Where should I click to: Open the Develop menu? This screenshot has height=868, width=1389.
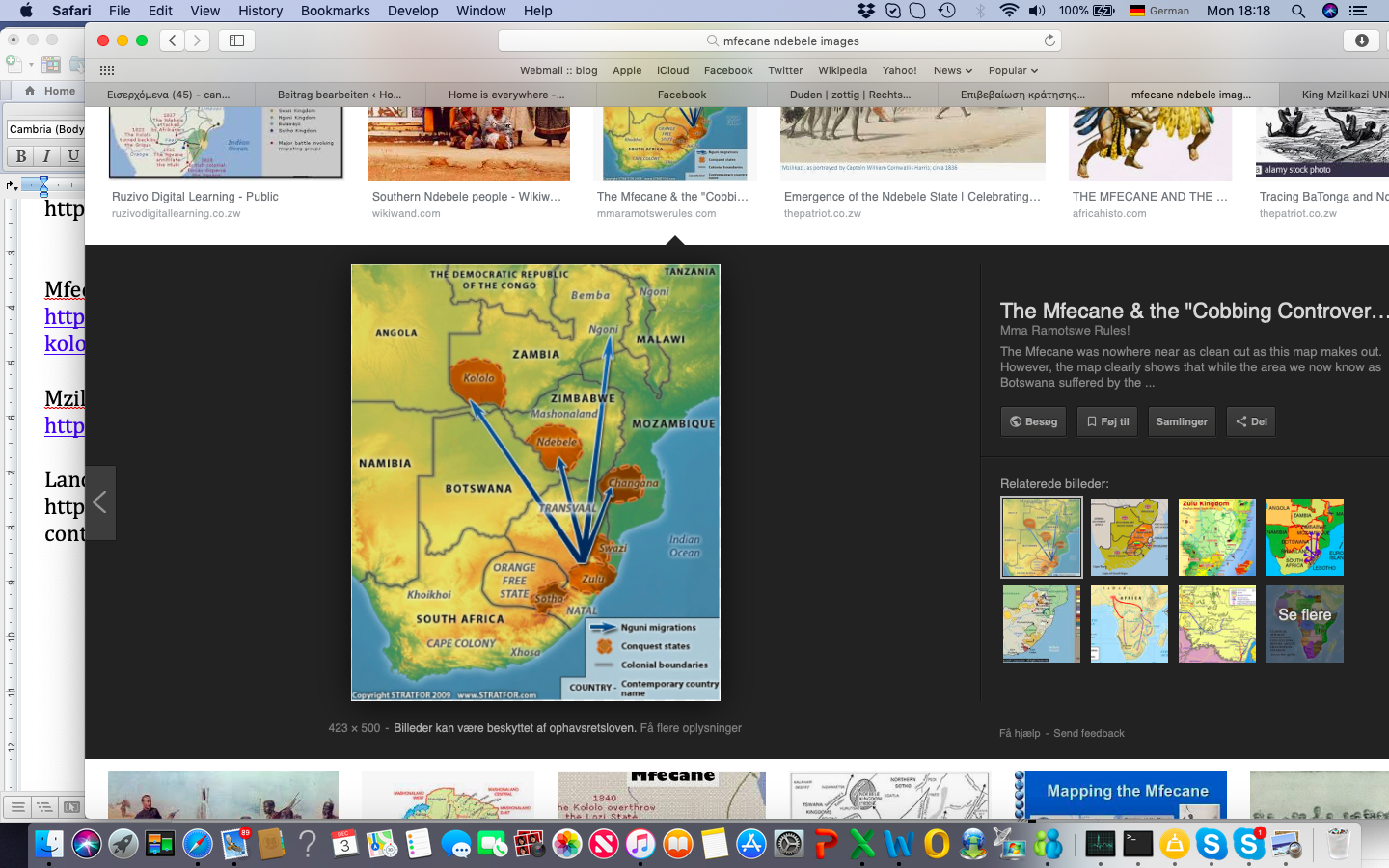pyautogui.click(x=413, y=11)
